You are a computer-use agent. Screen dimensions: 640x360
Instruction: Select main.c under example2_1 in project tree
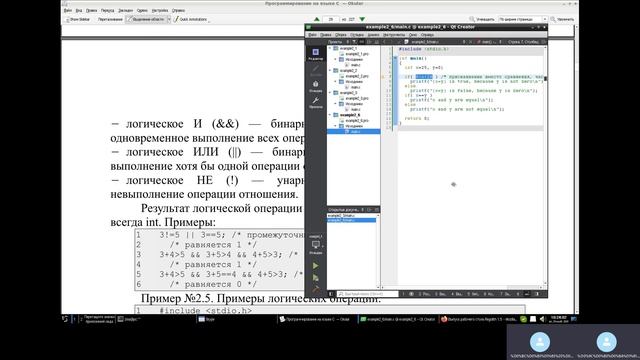(353, 65)
